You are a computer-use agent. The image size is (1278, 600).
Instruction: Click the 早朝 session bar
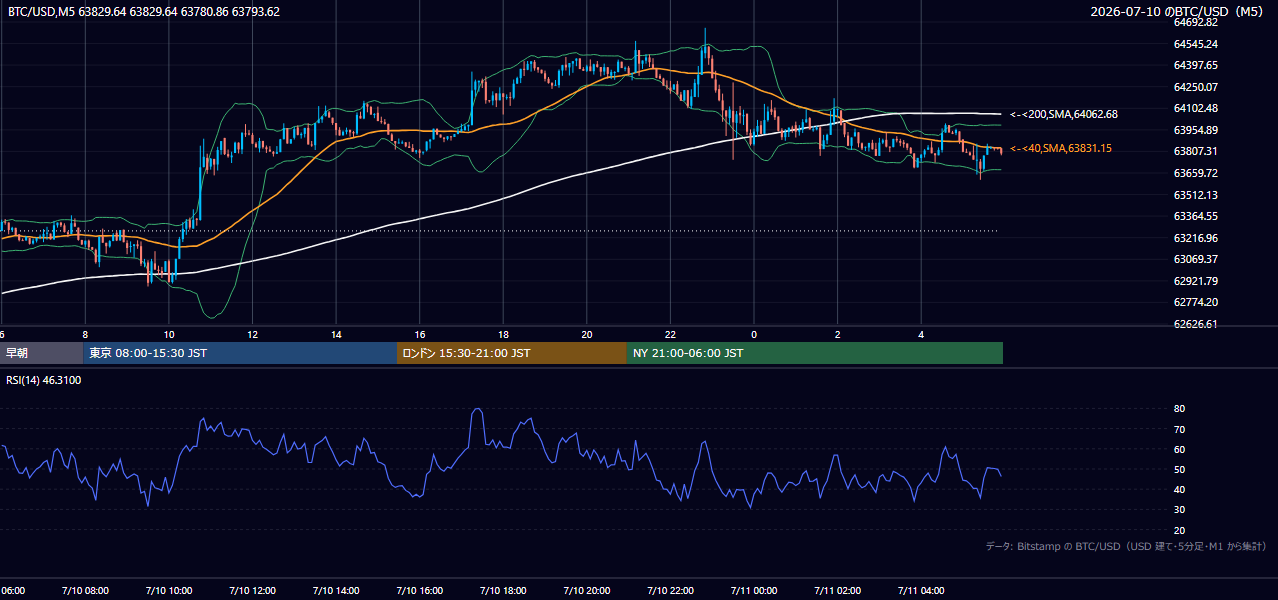[x=42, y=353]
